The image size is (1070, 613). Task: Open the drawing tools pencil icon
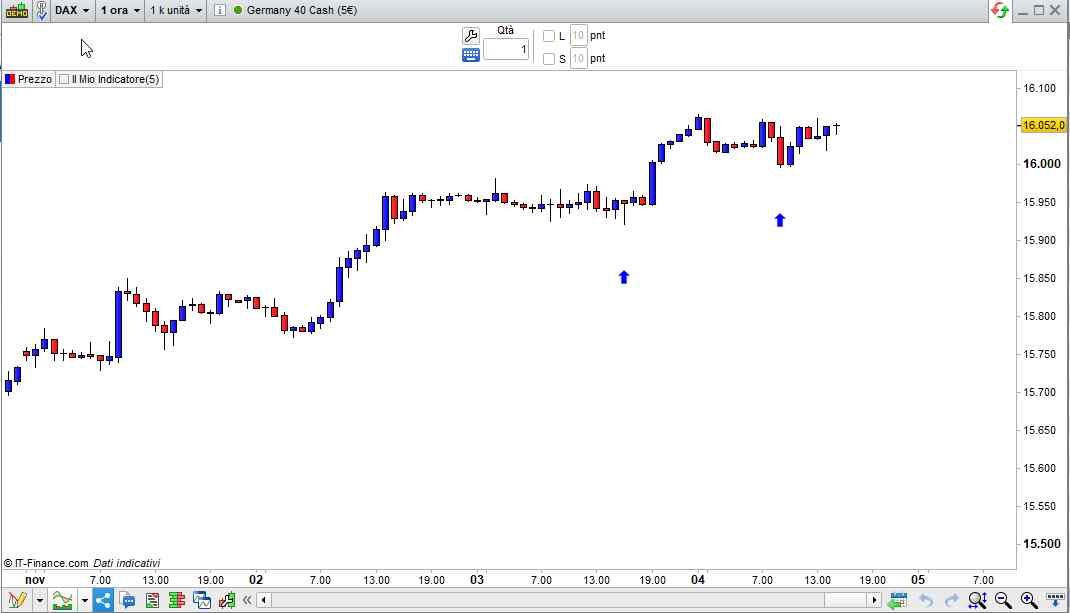point(17,601)
